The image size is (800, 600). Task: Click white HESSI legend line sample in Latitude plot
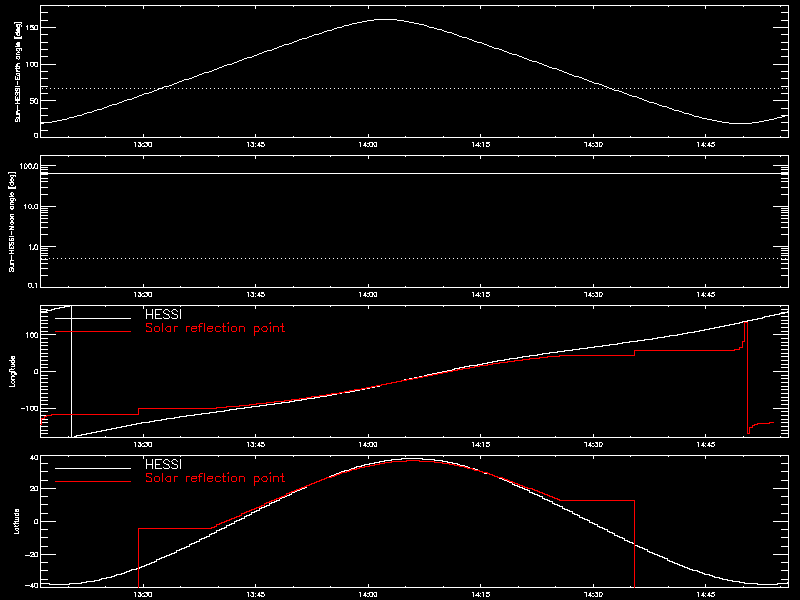pos(93,468)
